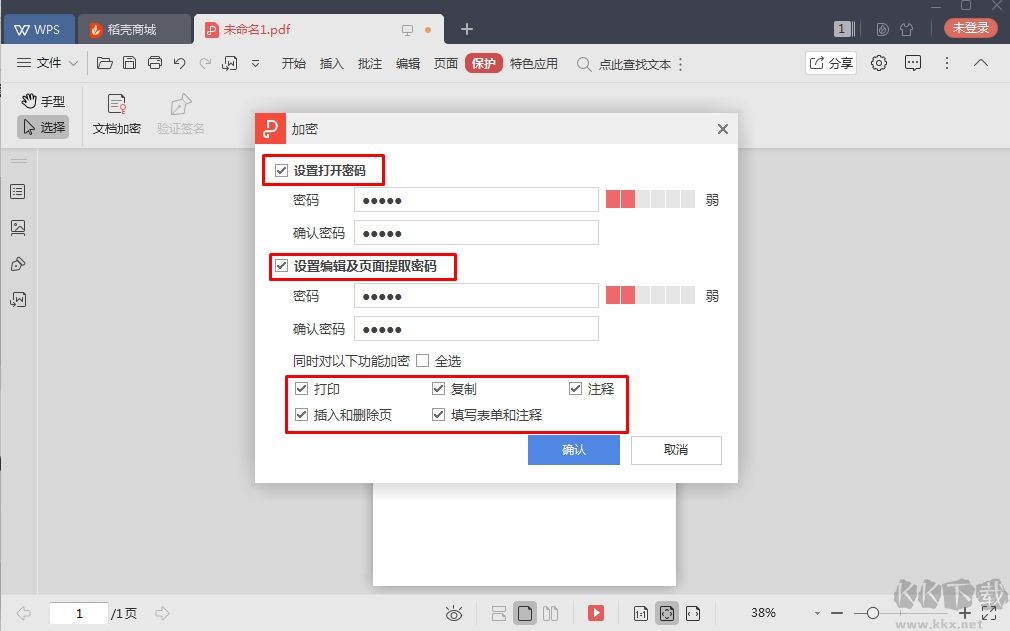Click the open password 密码 field

476,200
